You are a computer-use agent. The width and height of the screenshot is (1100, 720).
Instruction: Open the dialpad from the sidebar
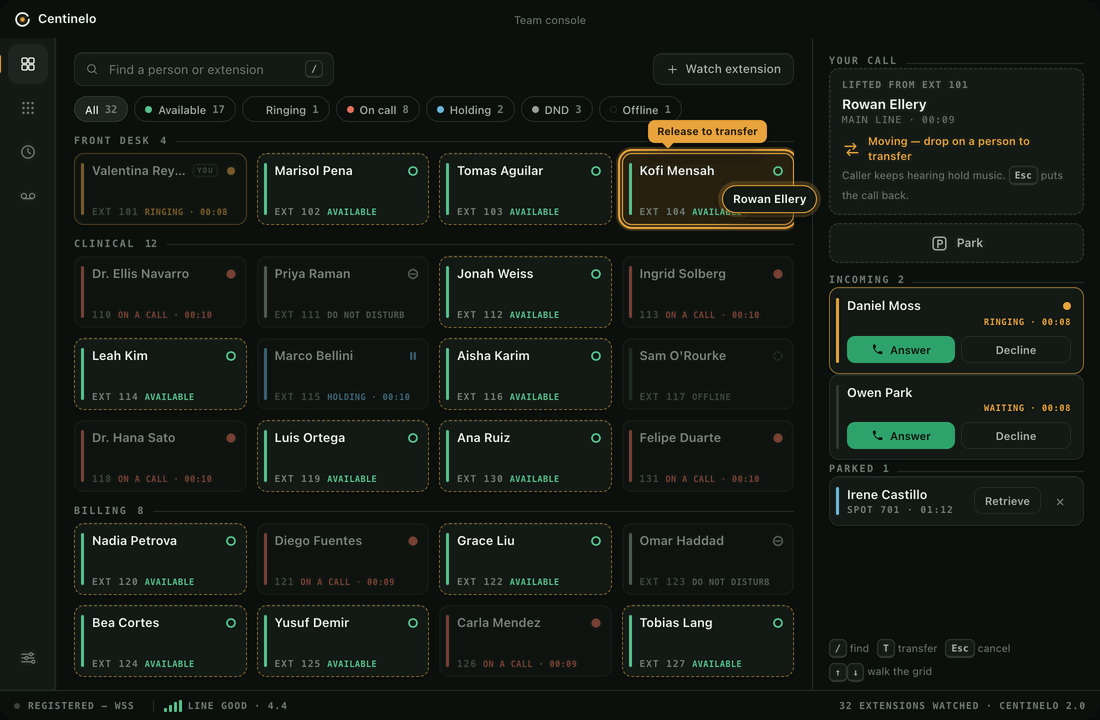(x=28, y=108)
